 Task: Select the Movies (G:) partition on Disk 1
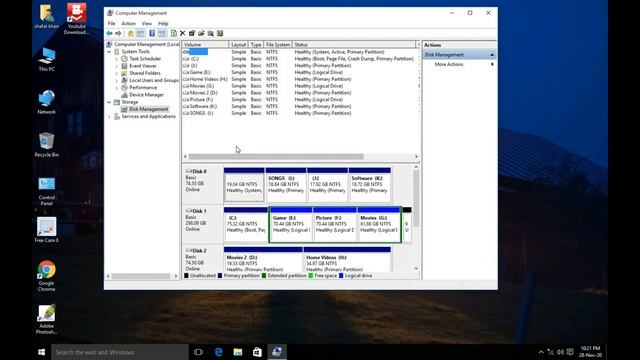(x=379, y=224)
